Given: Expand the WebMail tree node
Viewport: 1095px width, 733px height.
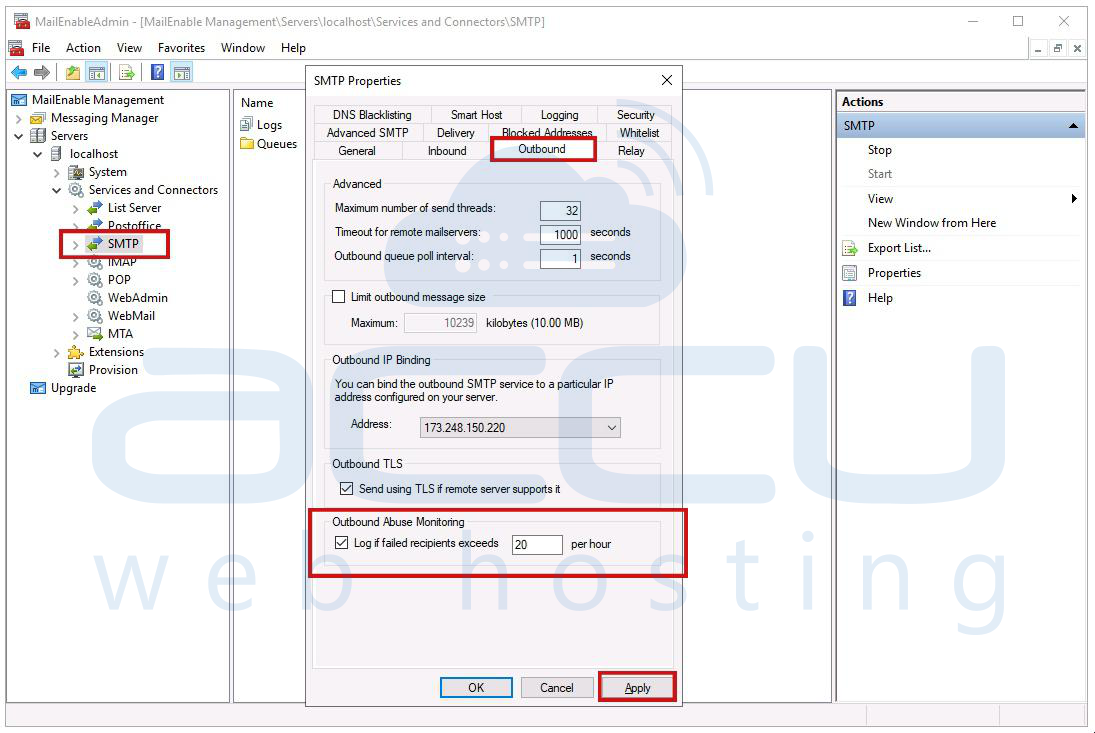Looking at the screenshot, I should 75,317.
